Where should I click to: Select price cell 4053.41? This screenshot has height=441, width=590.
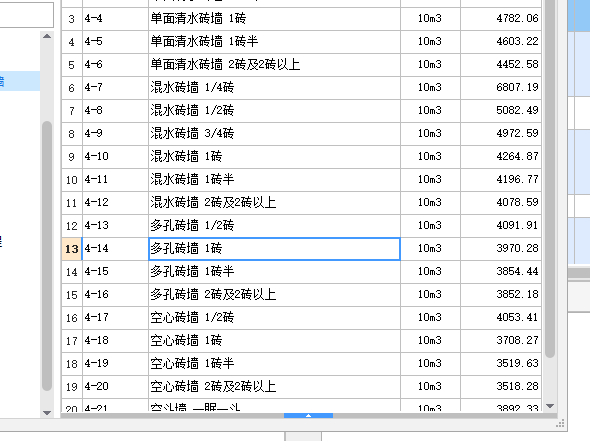click(501, 317)
